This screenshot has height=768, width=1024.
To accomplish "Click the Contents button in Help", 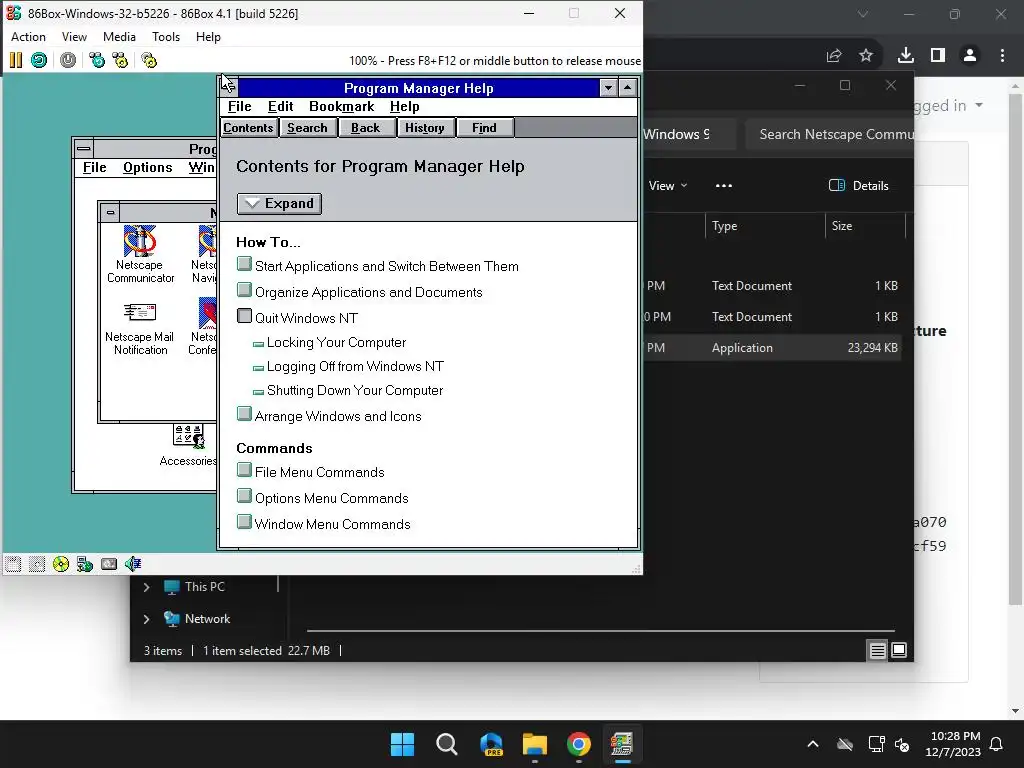I will (x=248, y=127).
